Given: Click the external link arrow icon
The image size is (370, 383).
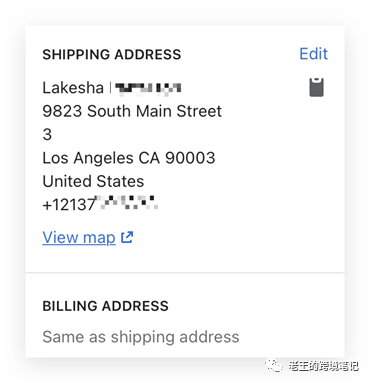Looking at the screenshot, I should [x=127, y=237].
